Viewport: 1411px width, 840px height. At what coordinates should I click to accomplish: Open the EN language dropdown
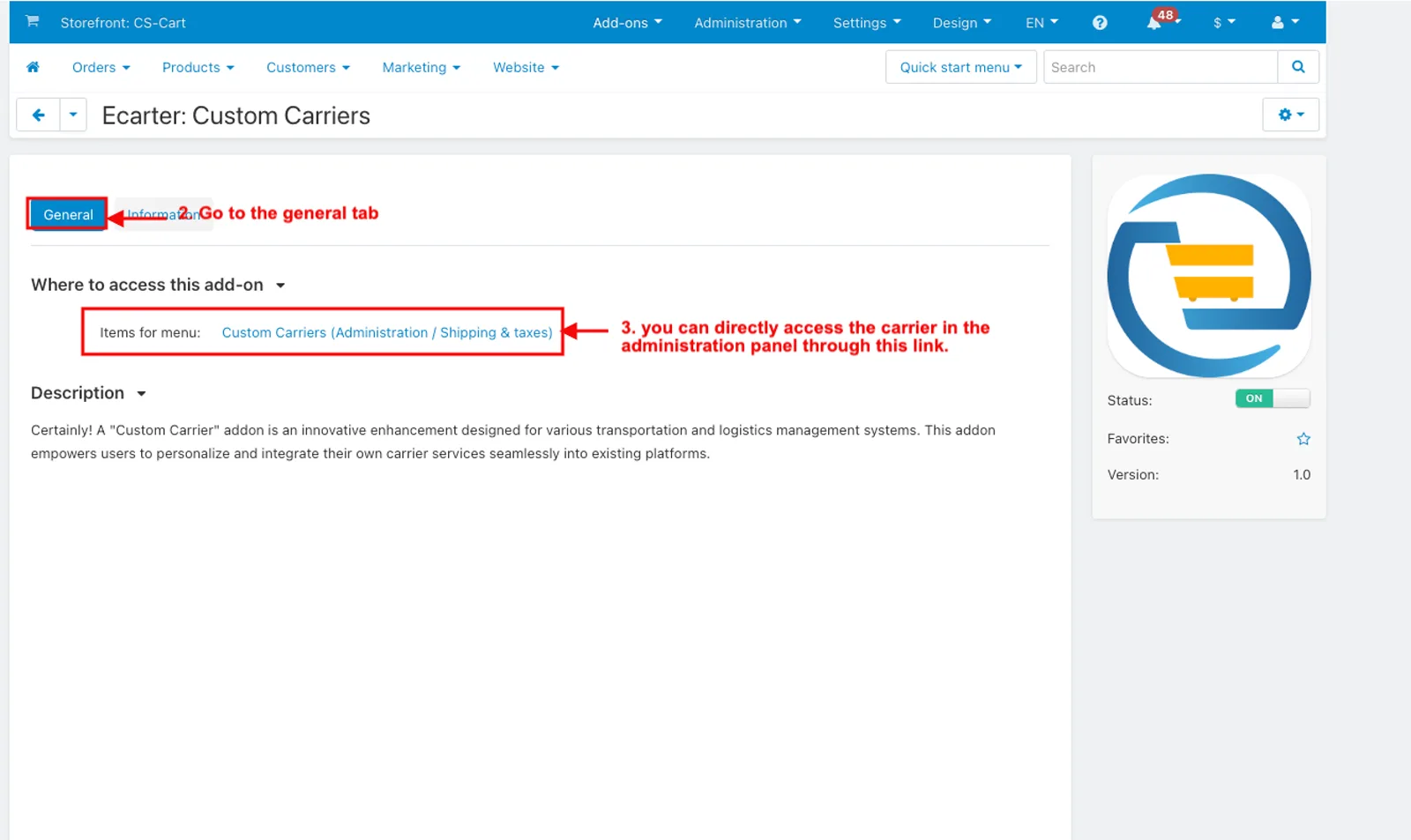1041,23
